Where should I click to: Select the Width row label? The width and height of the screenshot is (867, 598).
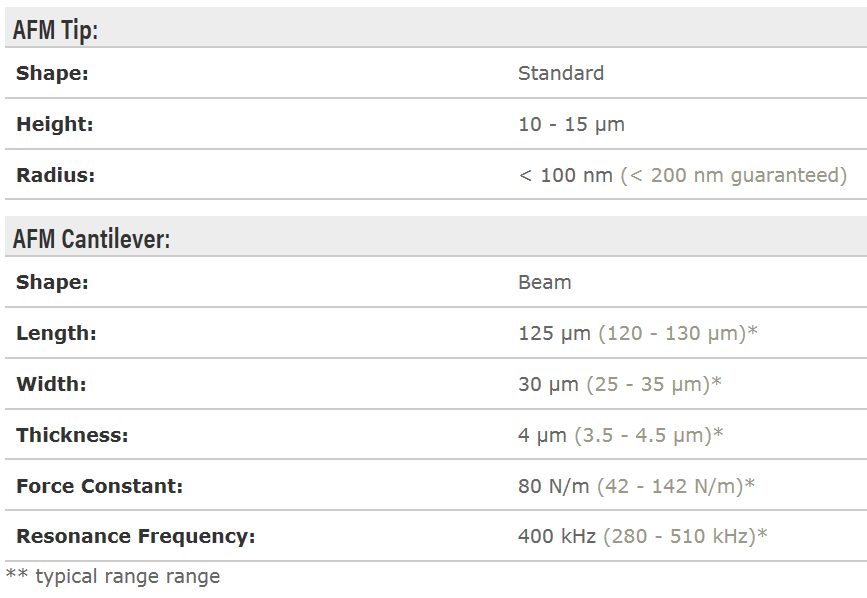51,384
